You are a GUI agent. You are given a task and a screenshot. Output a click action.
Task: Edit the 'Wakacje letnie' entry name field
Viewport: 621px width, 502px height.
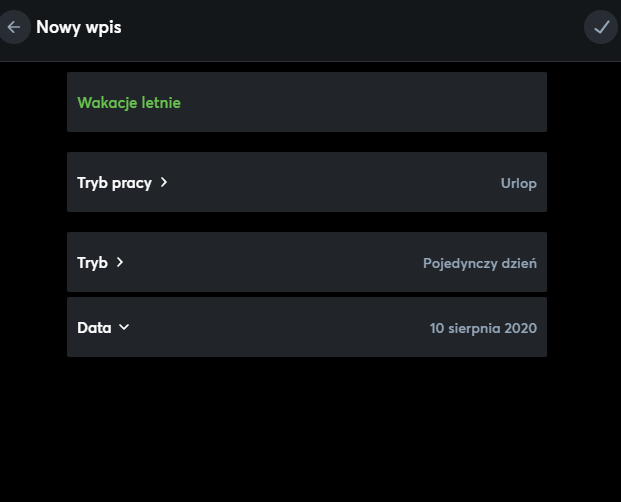[x=129, y=102]
